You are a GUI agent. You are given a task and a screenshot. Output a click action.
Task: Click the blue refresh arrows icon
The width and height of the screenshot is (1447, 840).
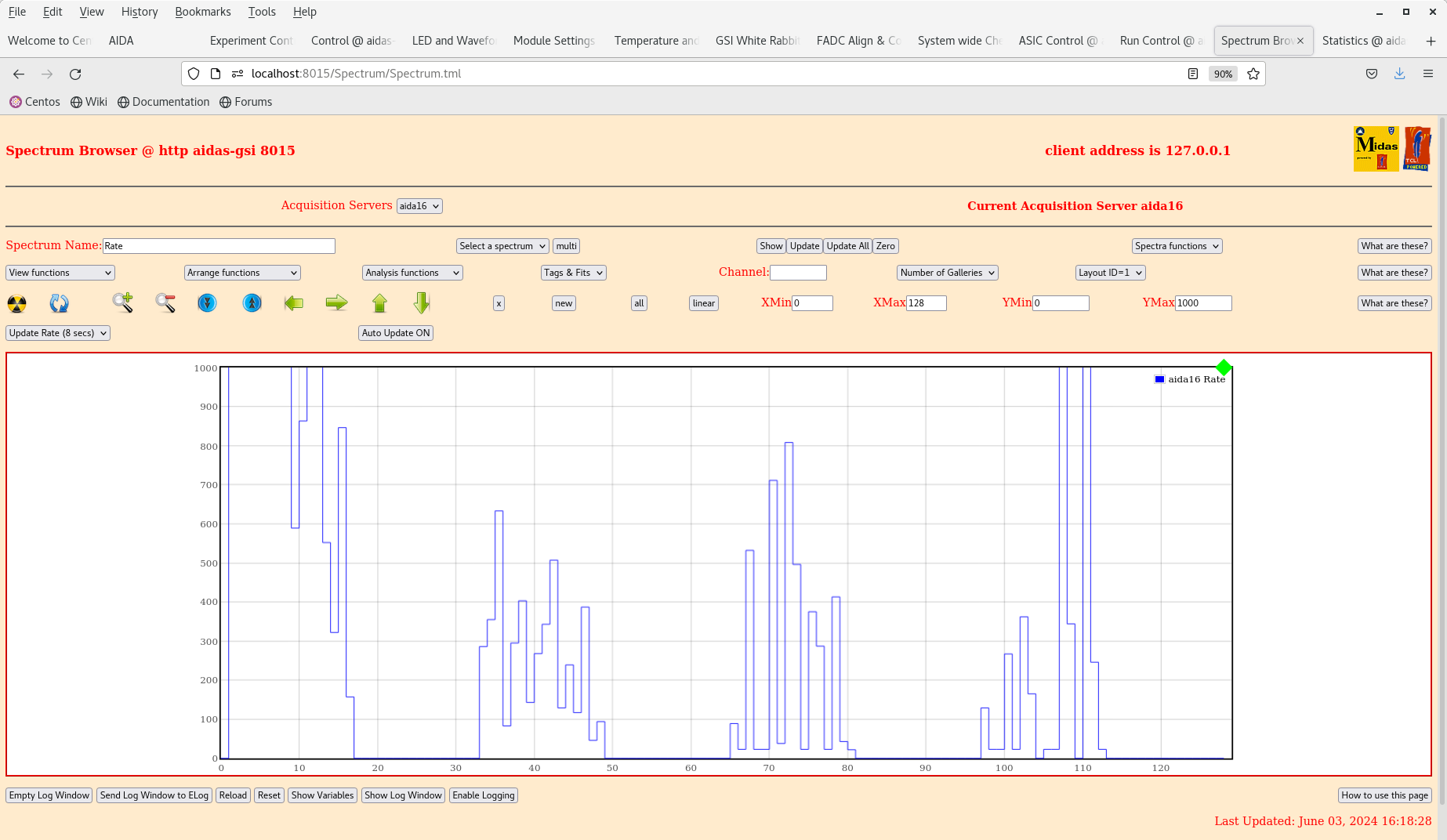60,303
